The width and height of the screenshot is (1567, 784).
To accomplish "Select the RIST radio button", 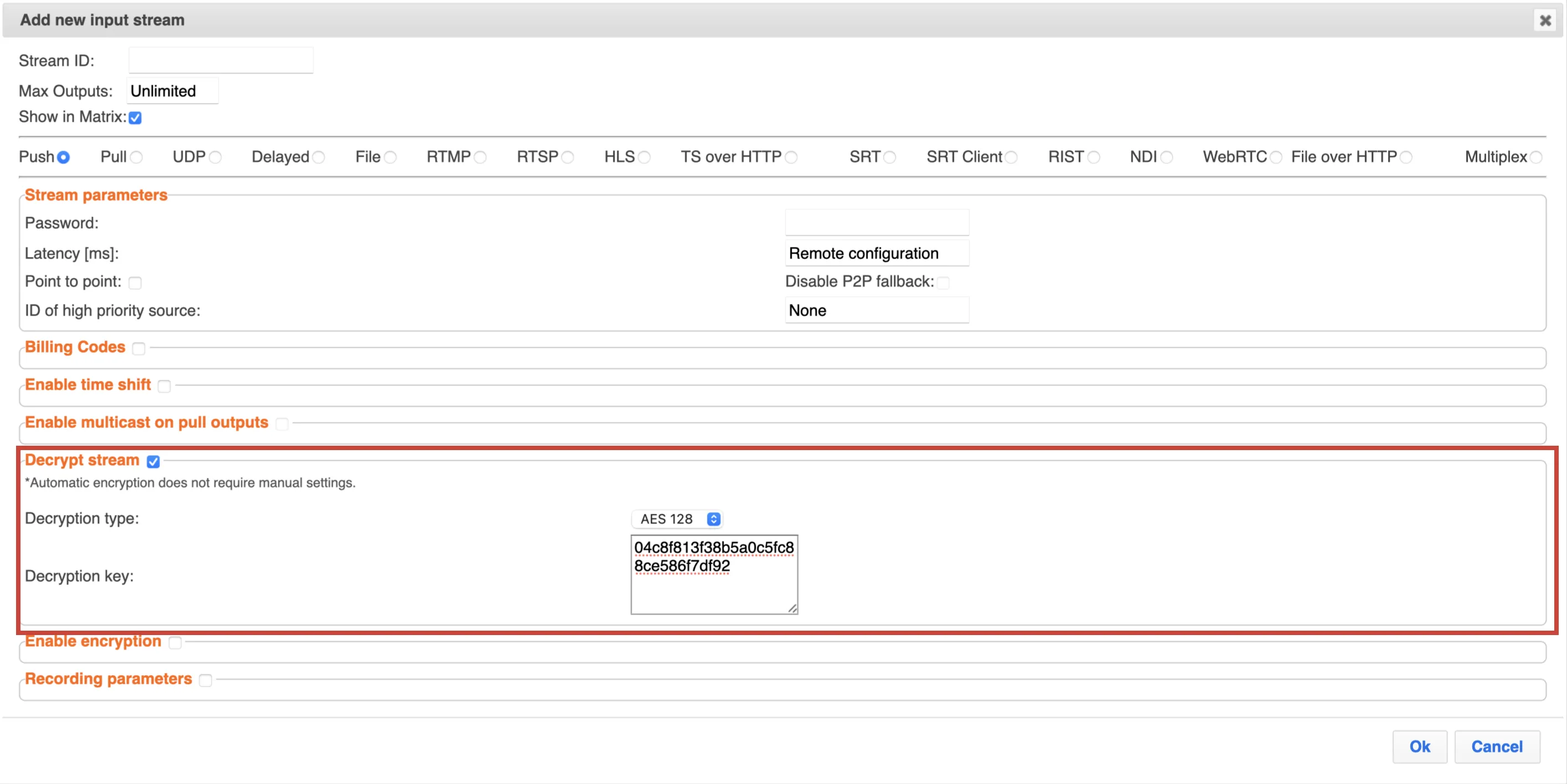I will [1094, 158].
